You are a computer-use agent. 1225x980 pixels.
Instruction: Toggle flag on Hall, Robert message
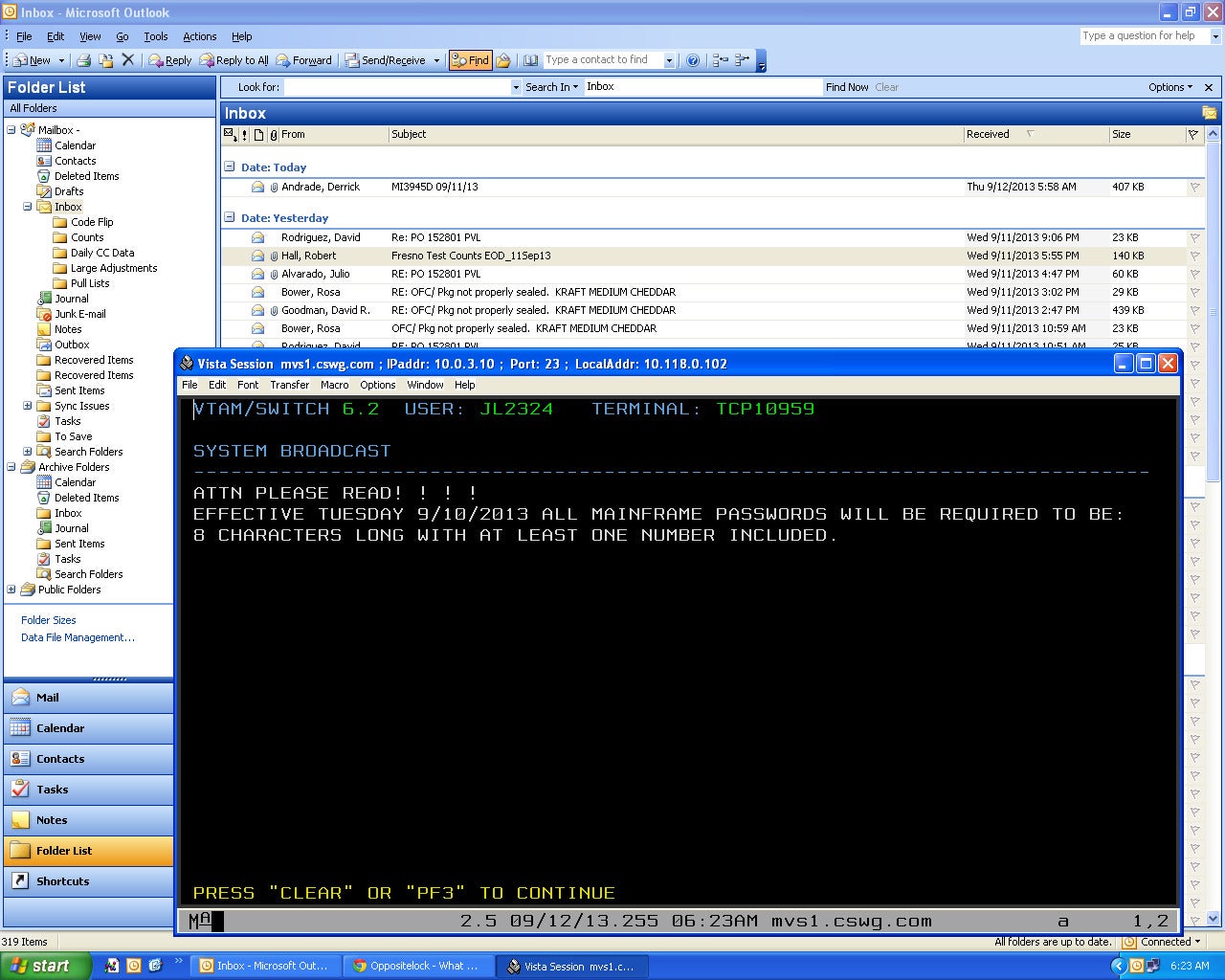point(1194,256)
